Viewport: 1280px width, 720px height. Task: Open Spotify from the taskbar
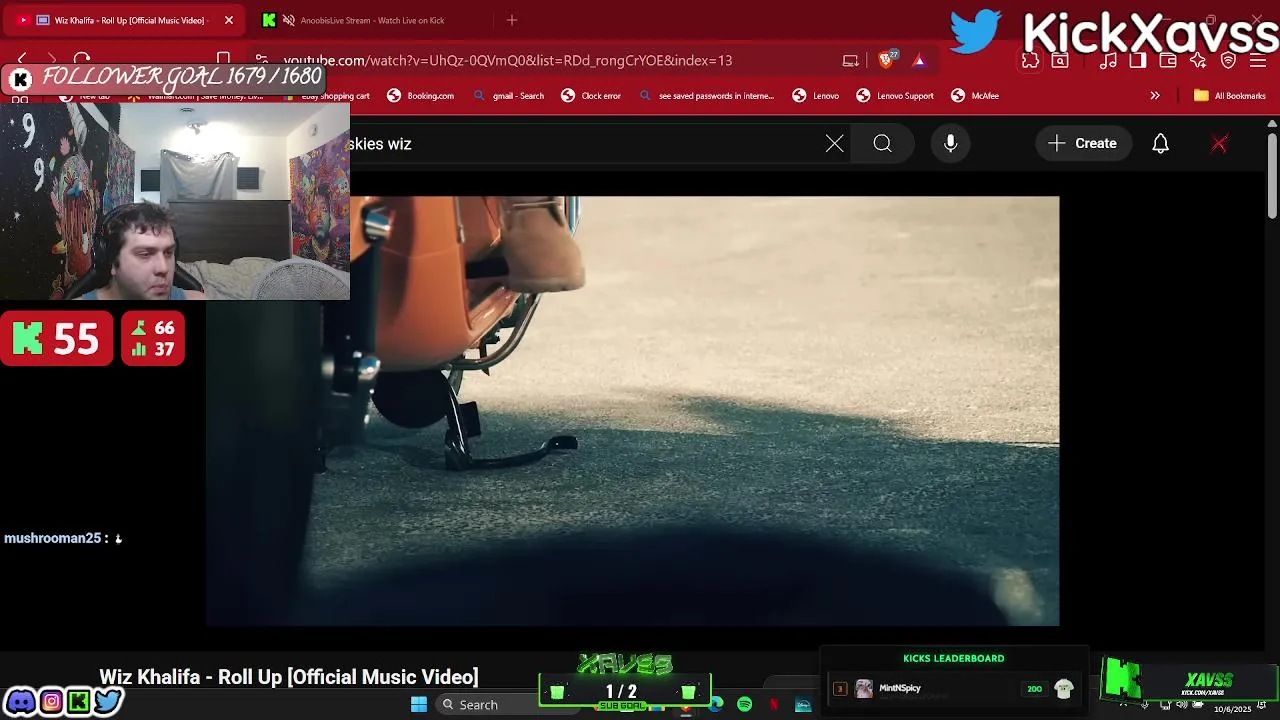click(745, 704)
